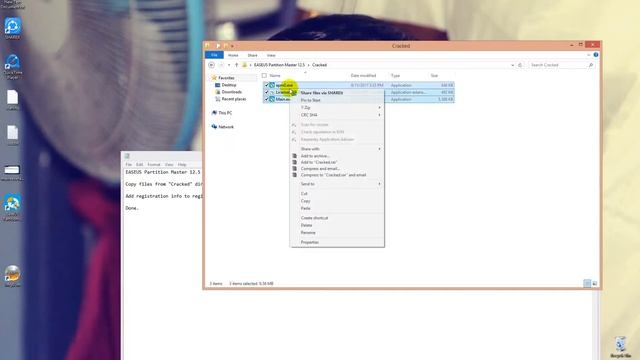The image size is (640, 360).
Task: Open the Recycle Bin on the desktop
Action: click(x=621, y=347)
